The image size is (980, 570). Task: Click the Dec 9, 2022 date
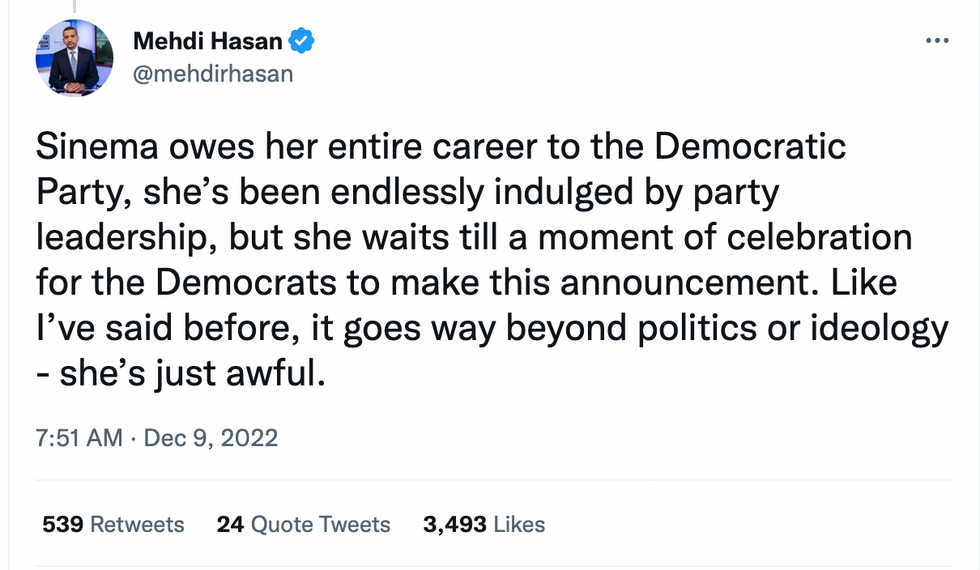211,438
